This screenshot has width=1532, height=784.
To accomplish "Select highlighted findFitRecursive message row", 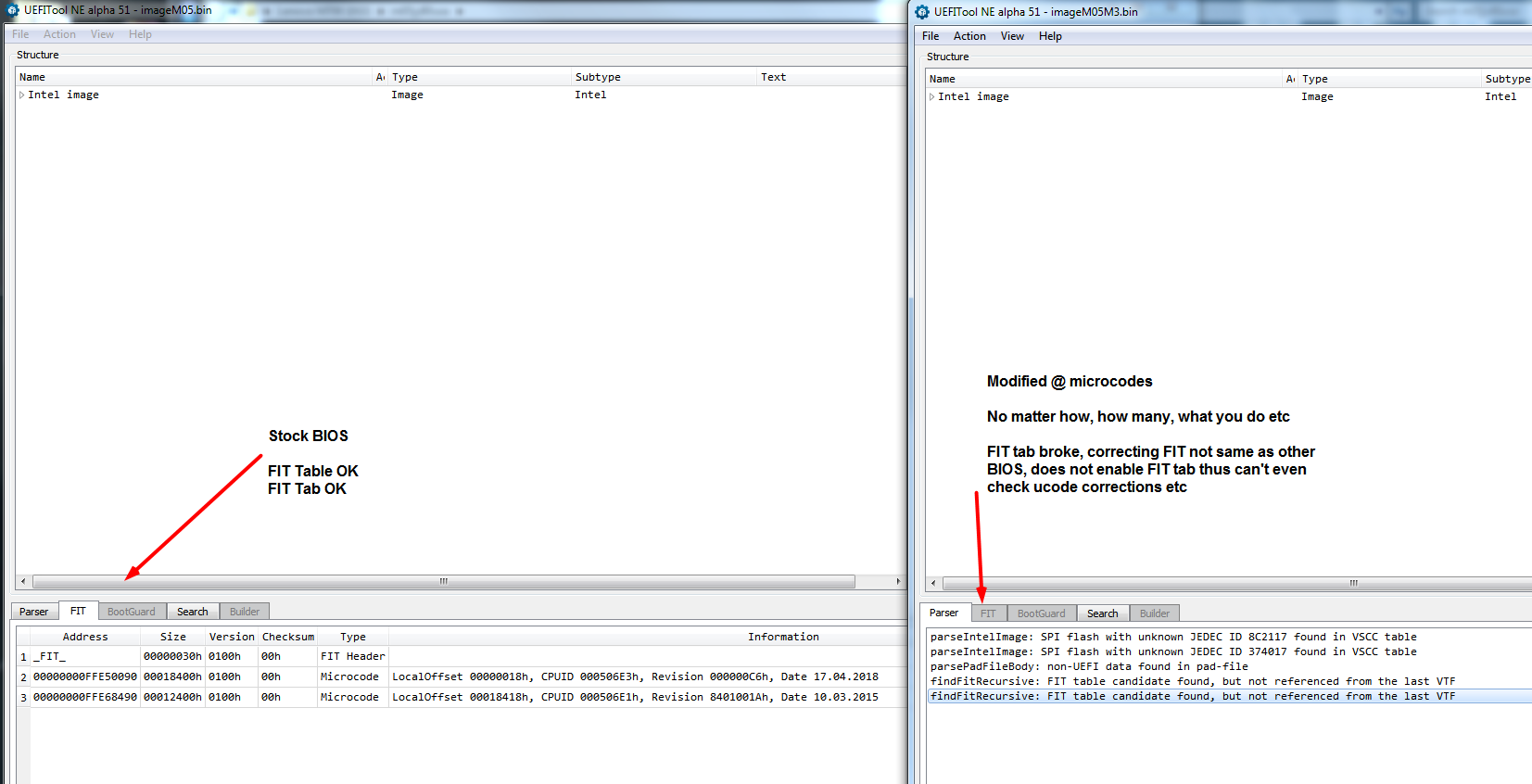I will tap(1230, 696).
